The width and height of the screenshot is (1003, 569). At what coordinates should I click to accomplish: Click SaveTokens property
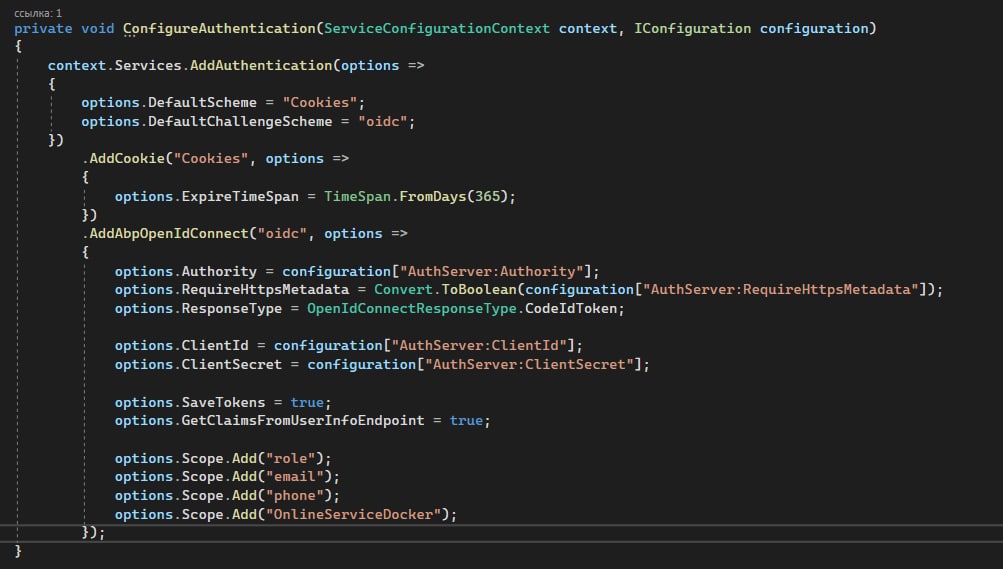point(223,403)
